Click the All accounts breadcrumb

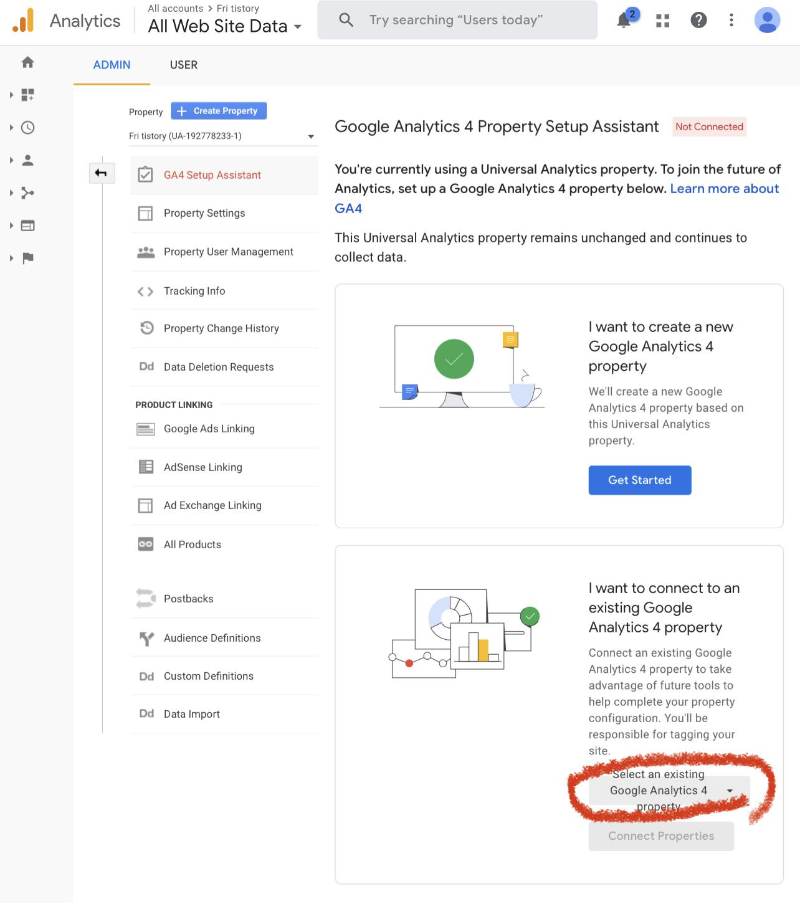click(x=176, y=9)
